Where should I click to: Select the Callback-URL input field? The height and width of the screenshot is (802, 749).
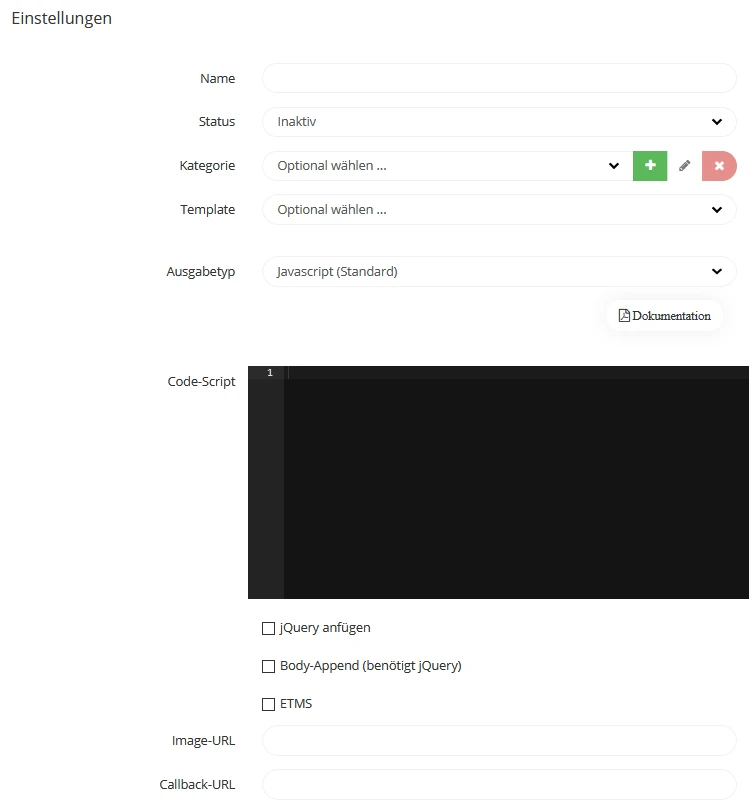[498, 785]
